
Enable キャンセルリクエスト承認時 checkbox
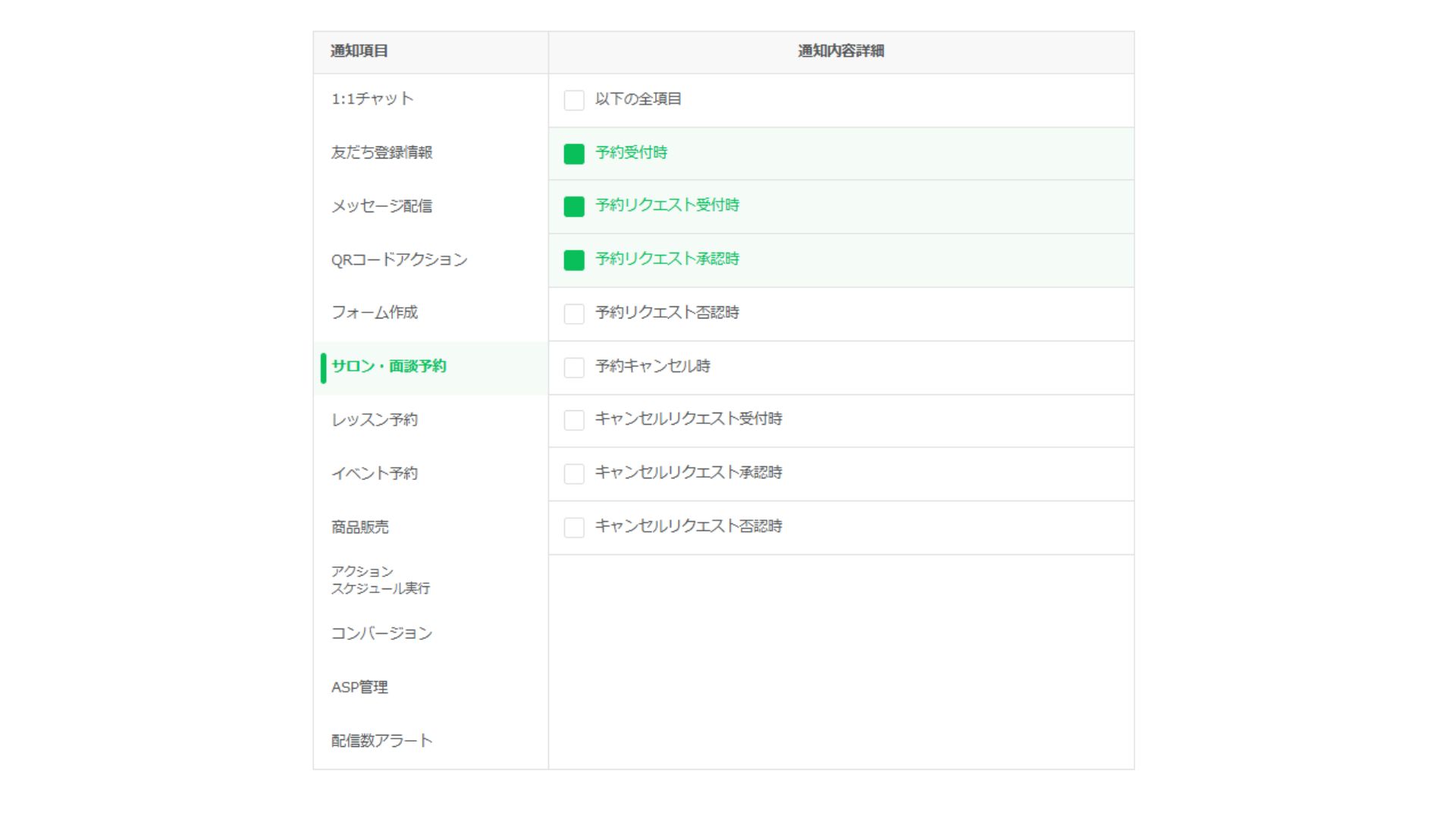(x=574, y=474)
